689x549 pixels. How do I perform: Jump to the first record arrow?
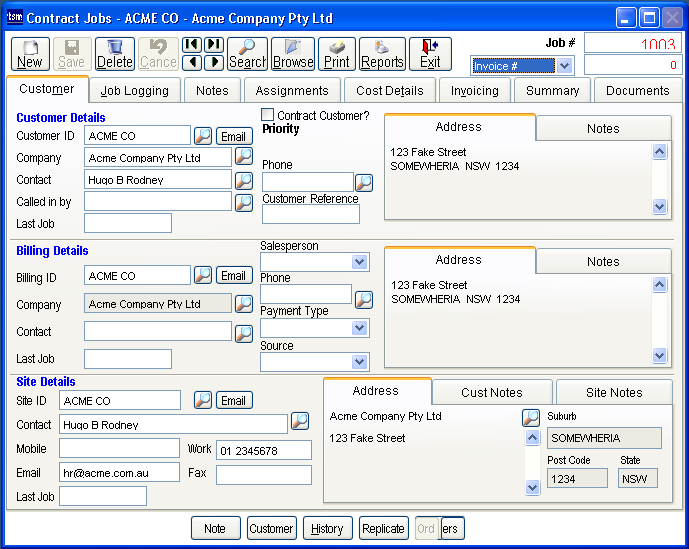pyautogui.click(x=192, y=45)
